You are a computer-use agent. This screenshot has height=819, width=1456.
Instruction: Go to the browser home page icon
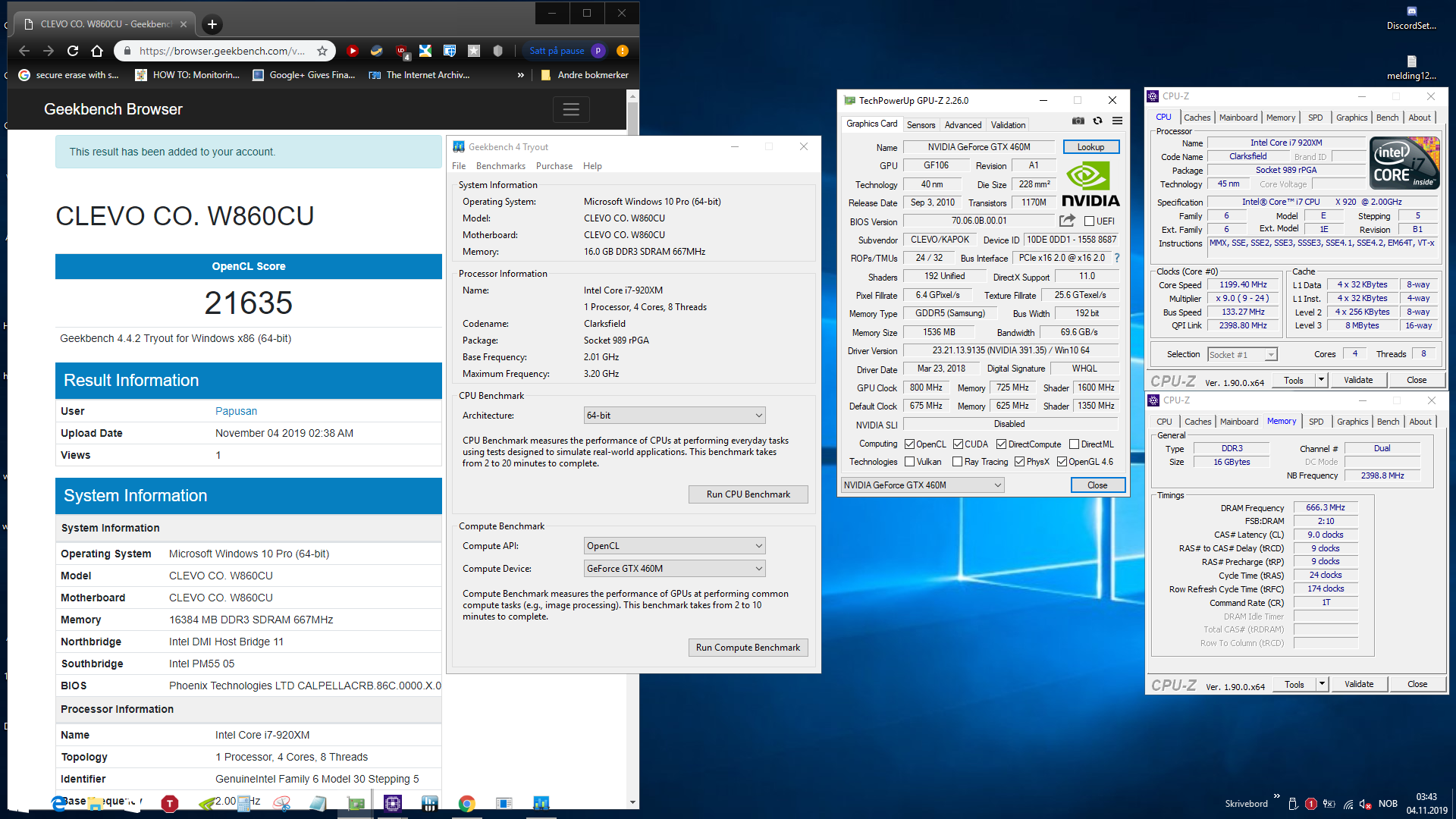coord(97,51)
